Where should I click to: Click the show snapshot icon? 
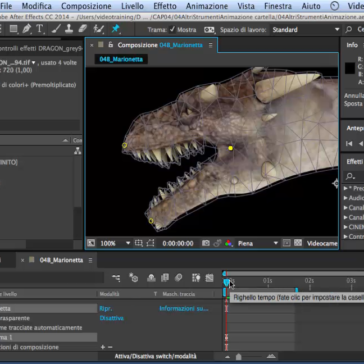(x=217, y=243)
